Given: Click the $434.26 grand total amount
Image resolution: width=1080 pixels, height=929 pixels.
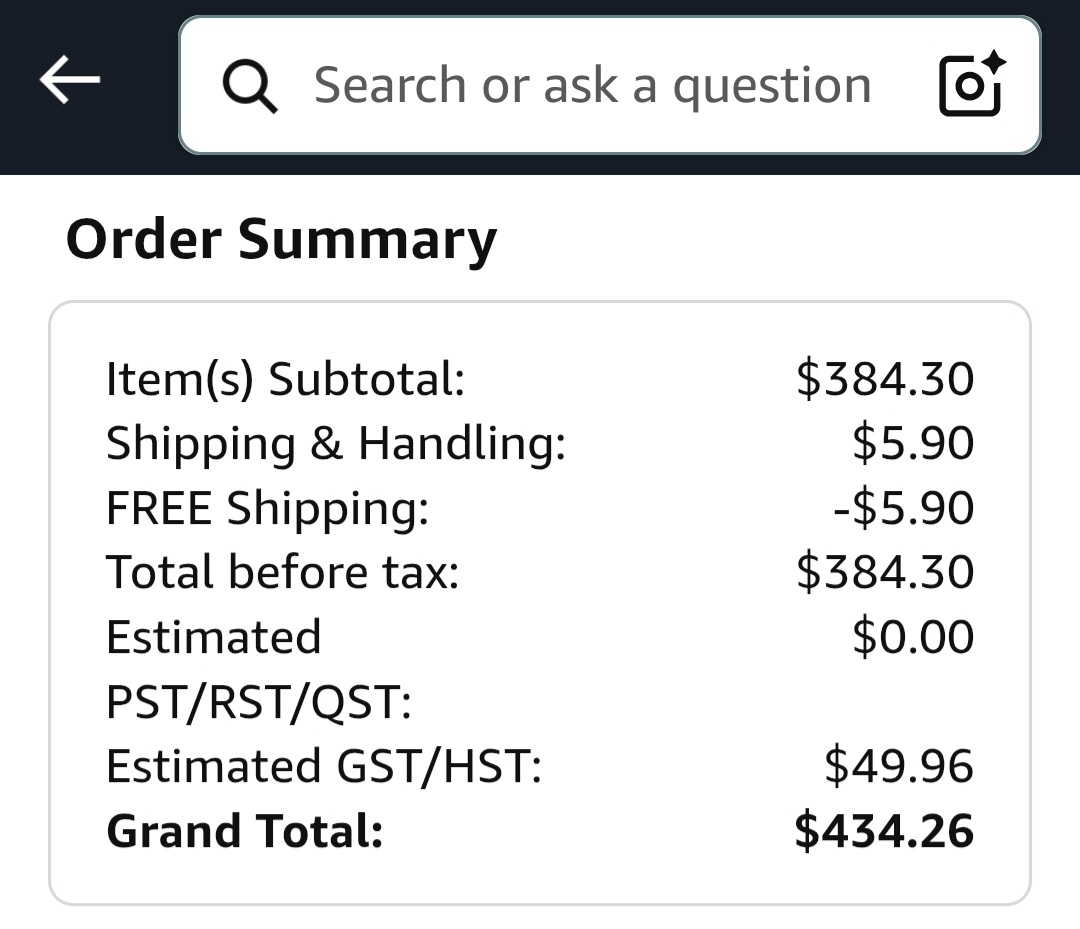Looking at the screenshot, I should click(x=884, y=831).
